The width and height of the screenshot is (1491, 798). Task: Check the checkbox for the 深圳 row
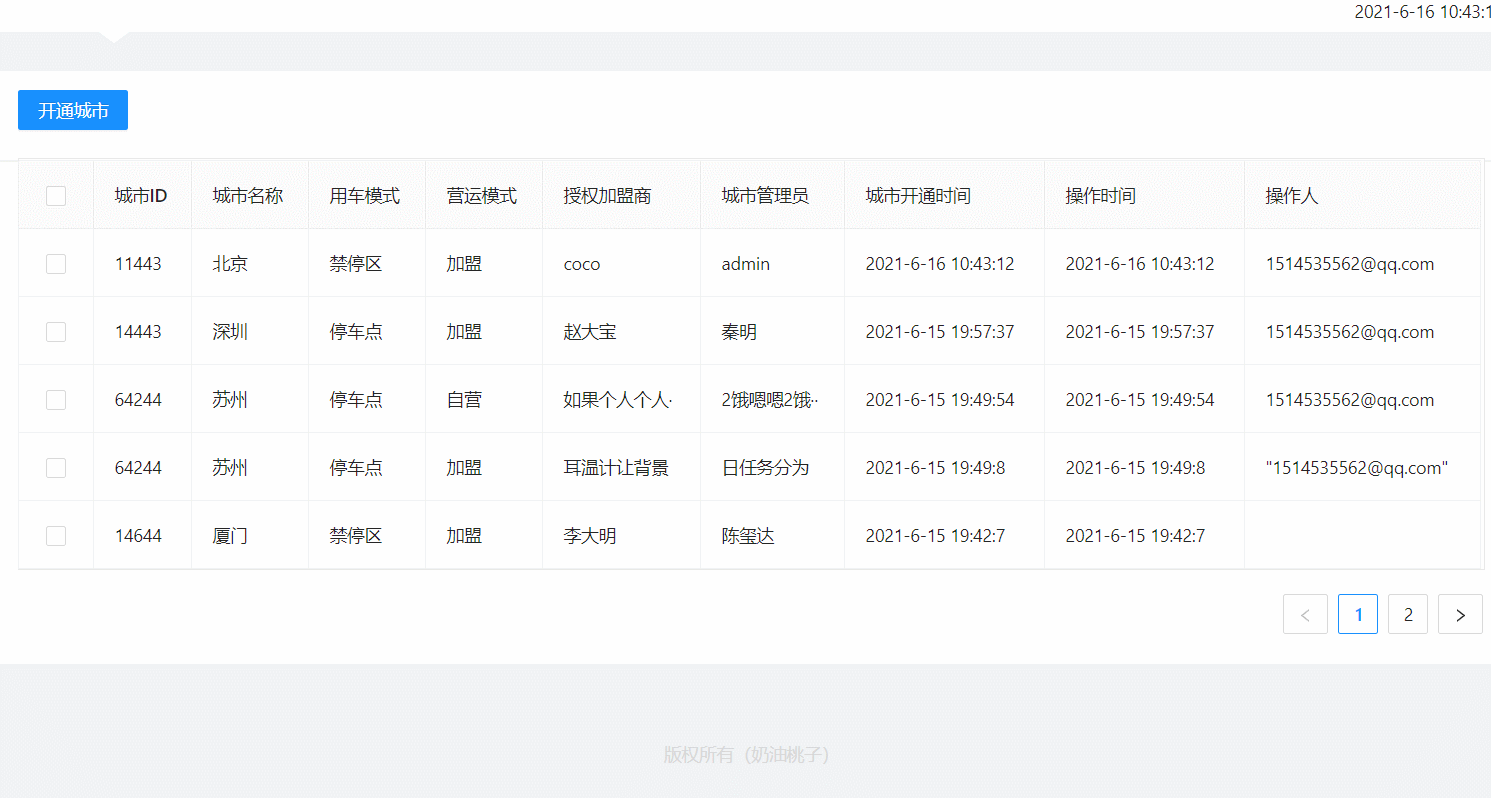56,331
